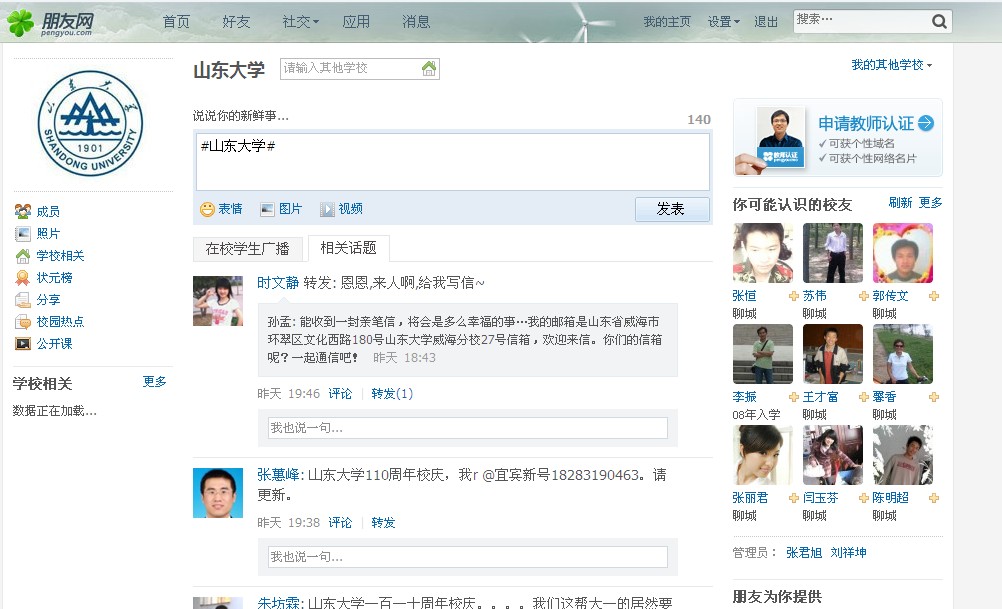Viewport: 1002px width, 609px height.
Task: Click the 发表 publish button
Action: (672, 209)
